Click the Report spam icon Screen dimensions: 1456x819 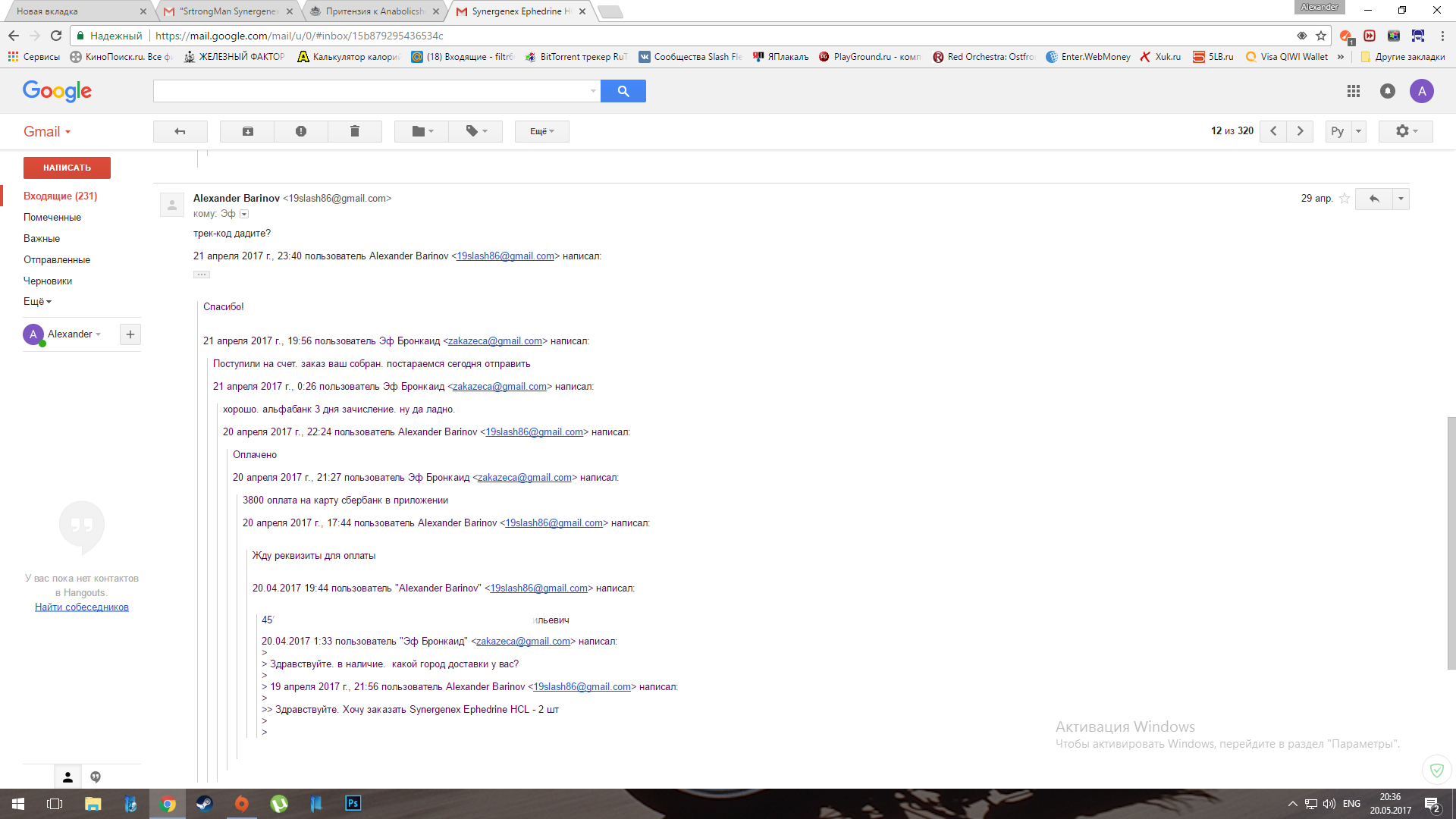pyautogui.click(x=301, y=131)
